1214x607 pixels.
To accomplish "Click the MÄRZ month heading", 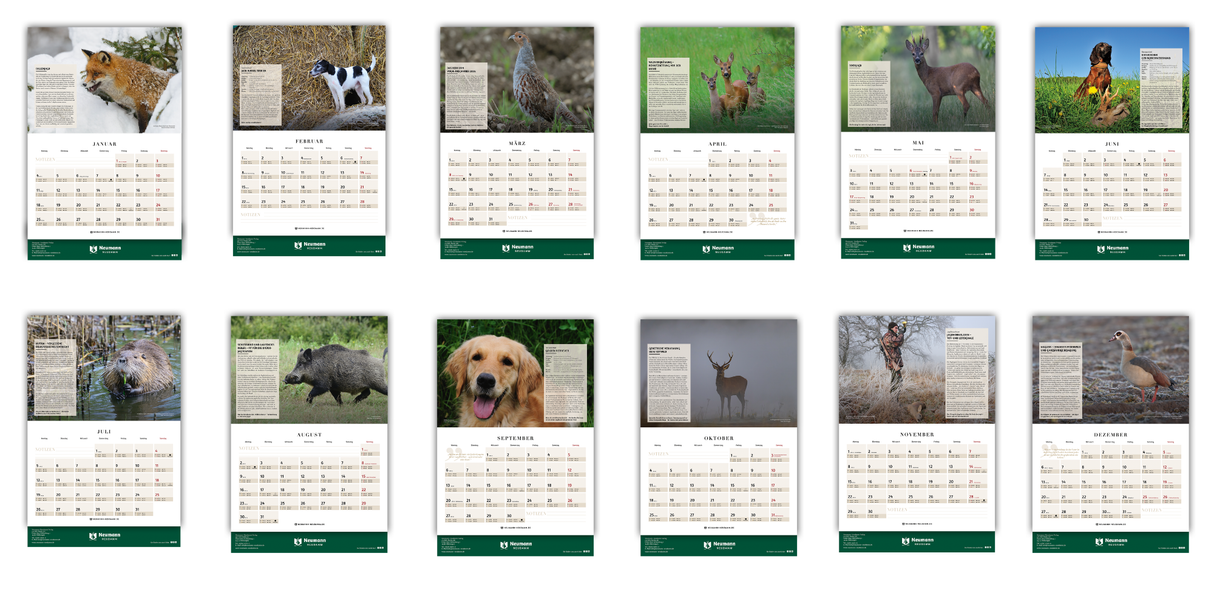I will coord(517,143).
